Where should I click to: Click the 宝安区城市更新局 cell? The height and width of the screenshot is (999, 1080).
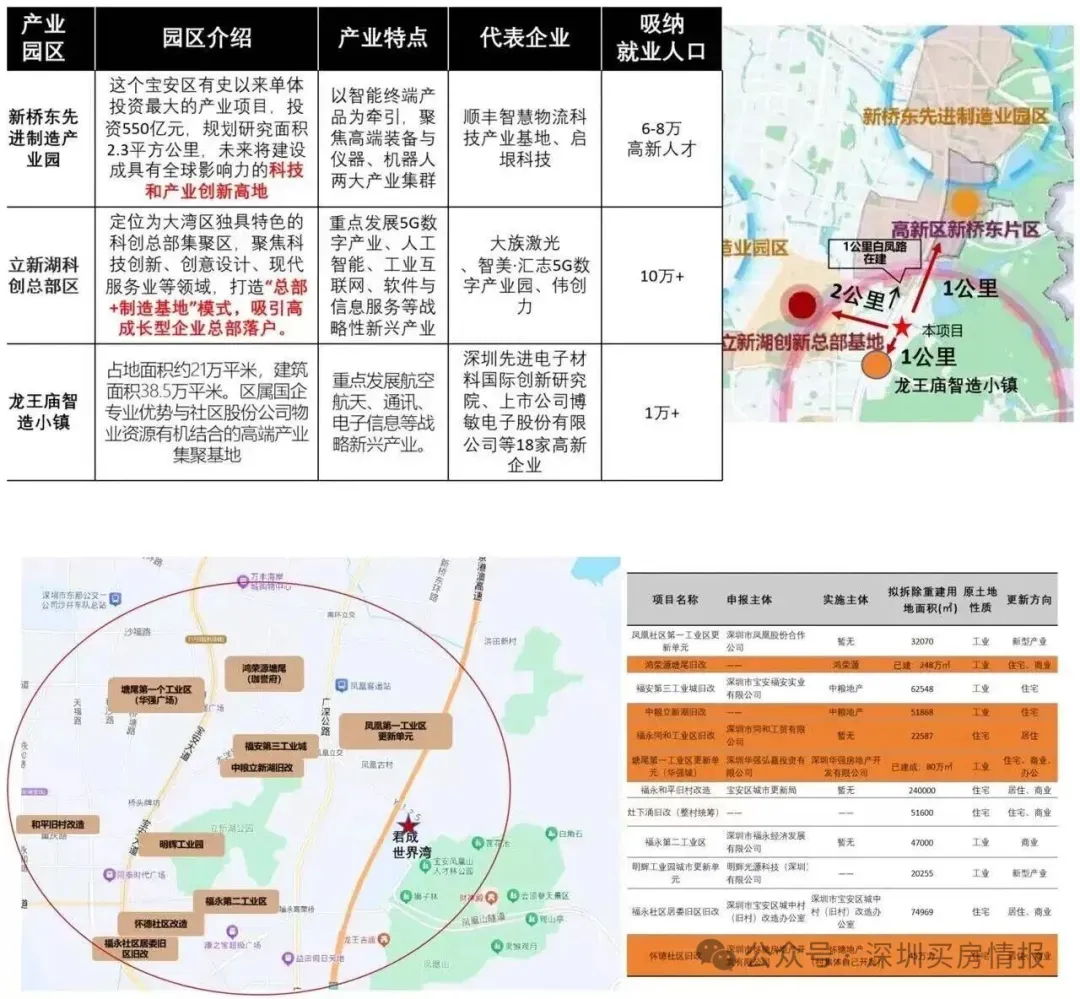761,790
